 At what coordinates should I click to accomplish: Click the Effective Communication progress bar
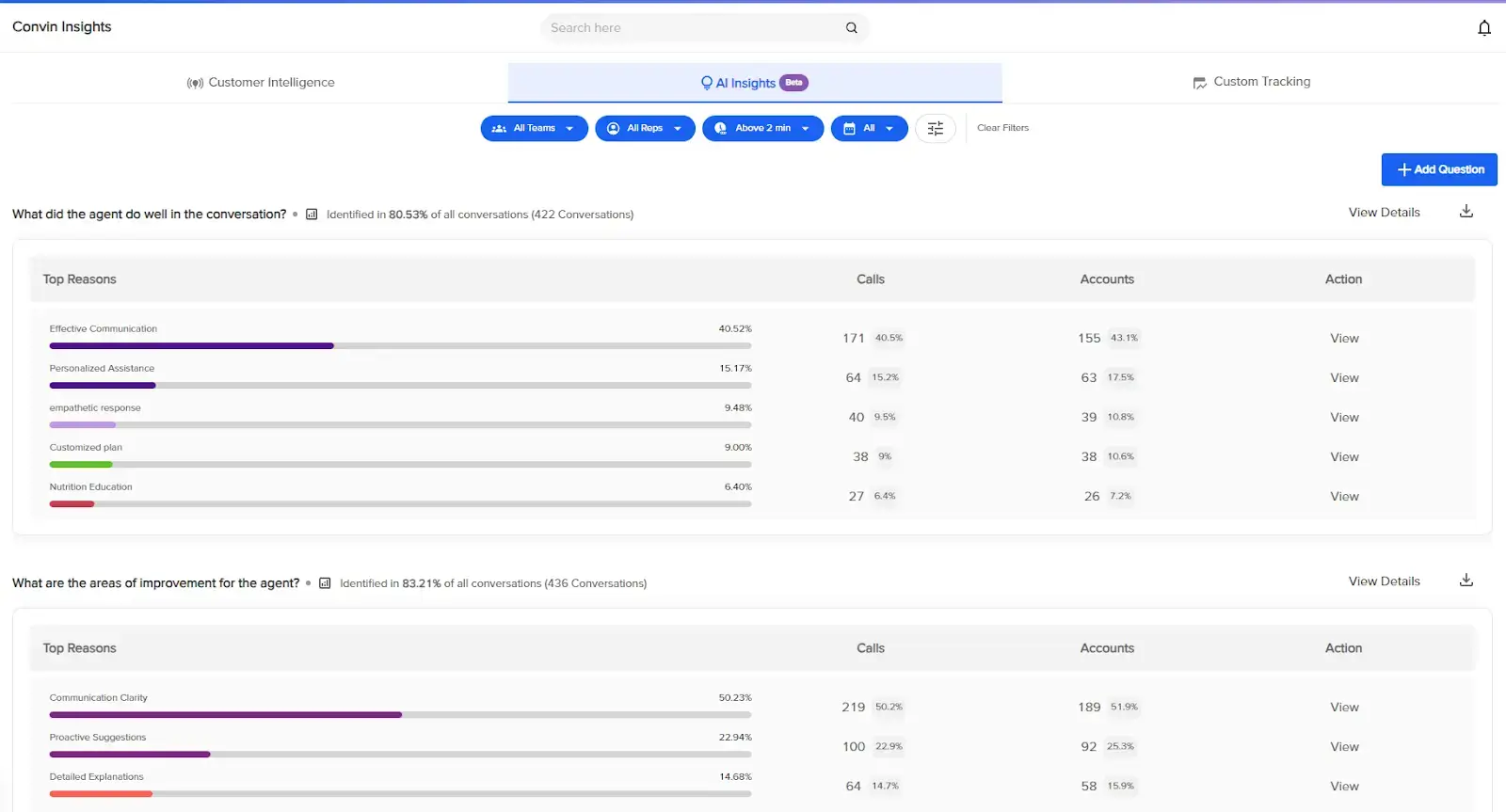pyautogui.click(x=400, y=346)
